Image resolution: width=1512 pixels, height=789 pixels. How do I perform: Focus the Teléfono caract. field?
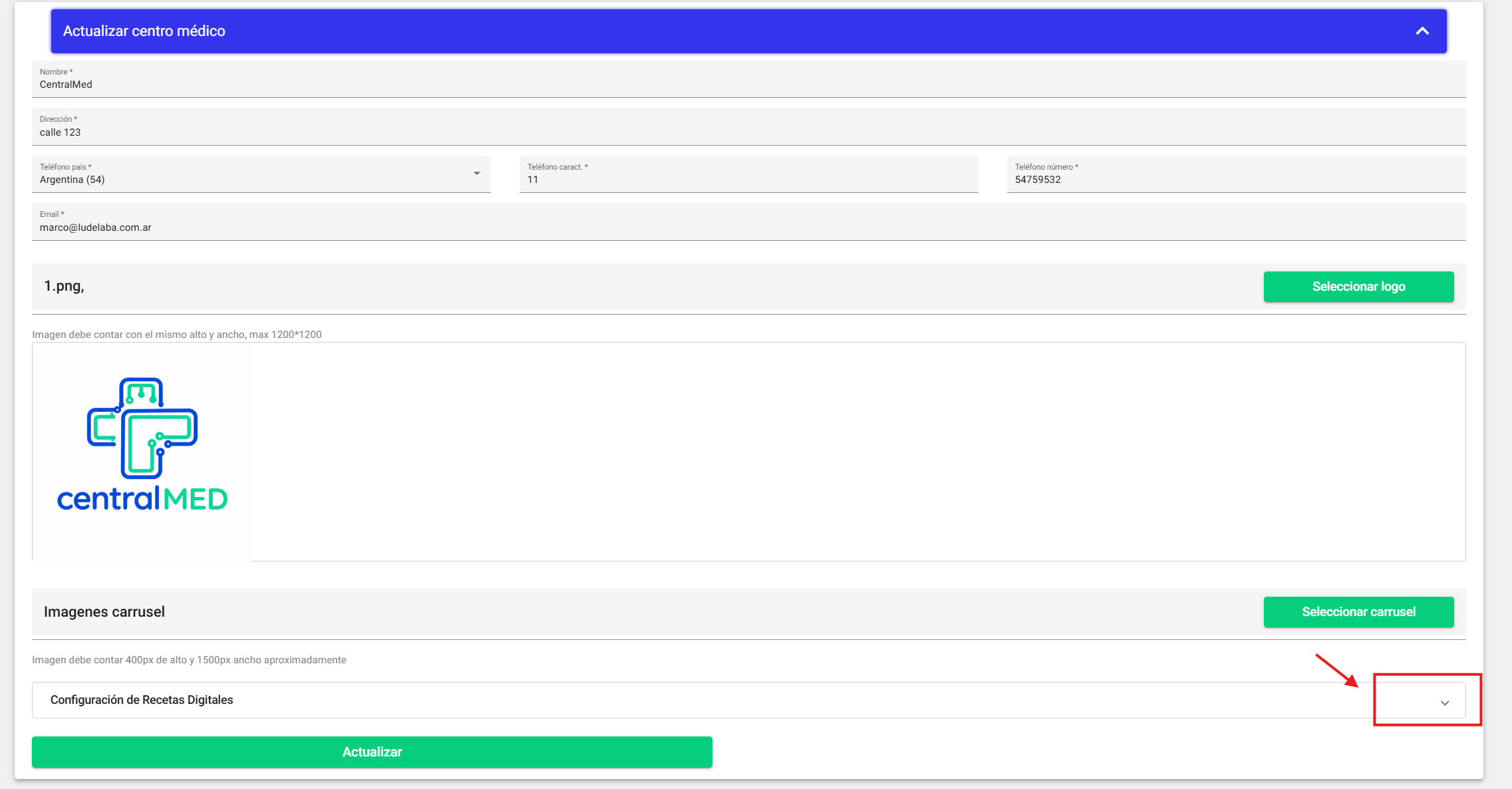point(748,174)
